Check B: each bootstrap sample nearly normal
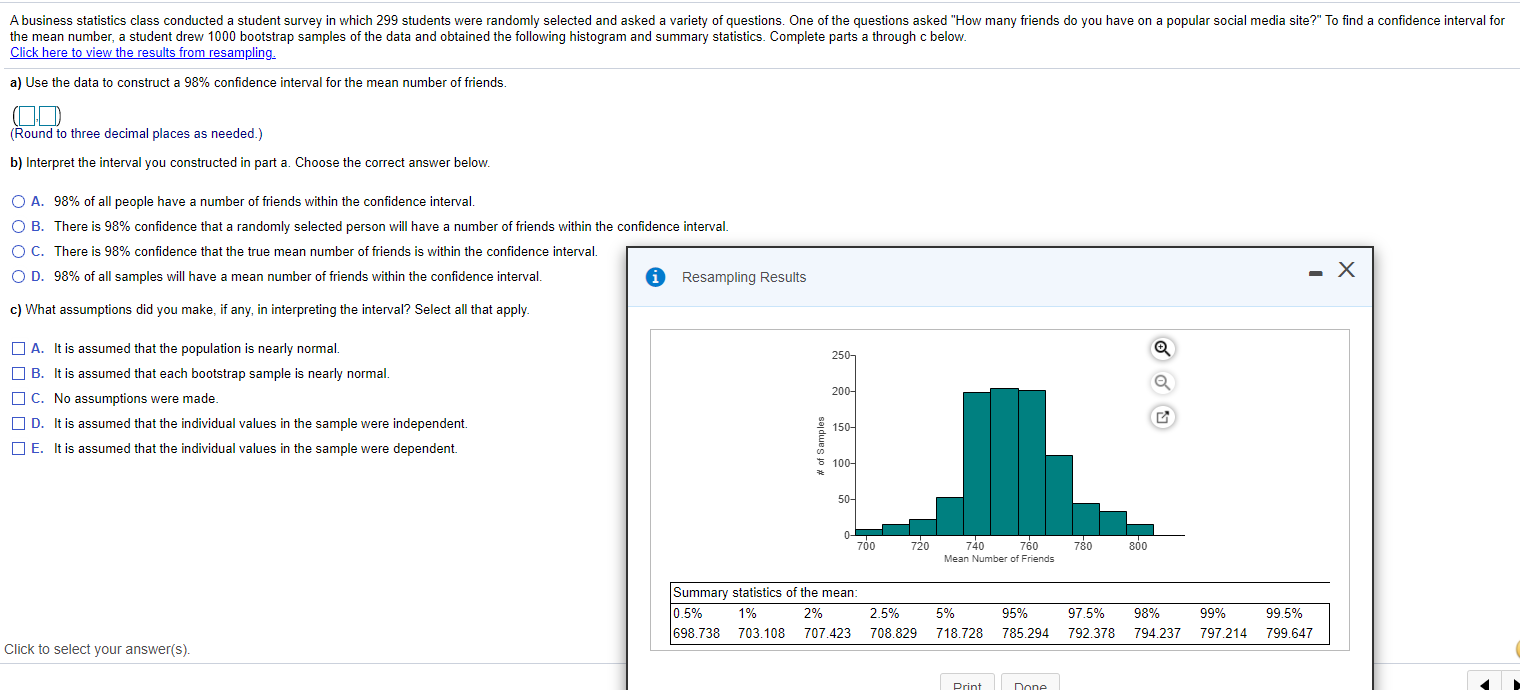Viewport: 1520px width, 690px height. click(19, 374)
